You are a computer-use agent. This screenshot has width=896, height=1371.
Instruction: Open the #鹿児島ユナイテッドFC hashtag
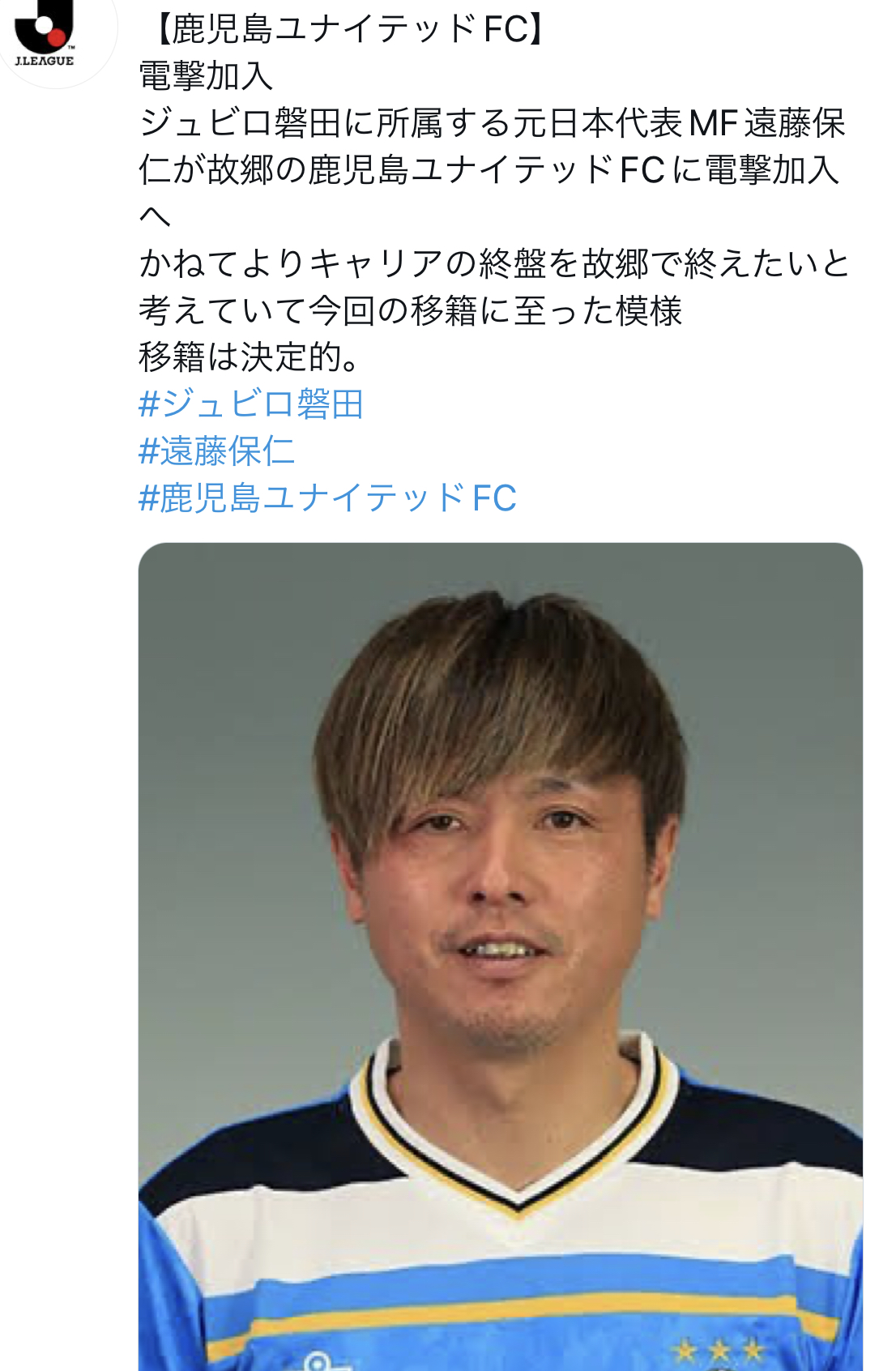(x=327, y=498)
